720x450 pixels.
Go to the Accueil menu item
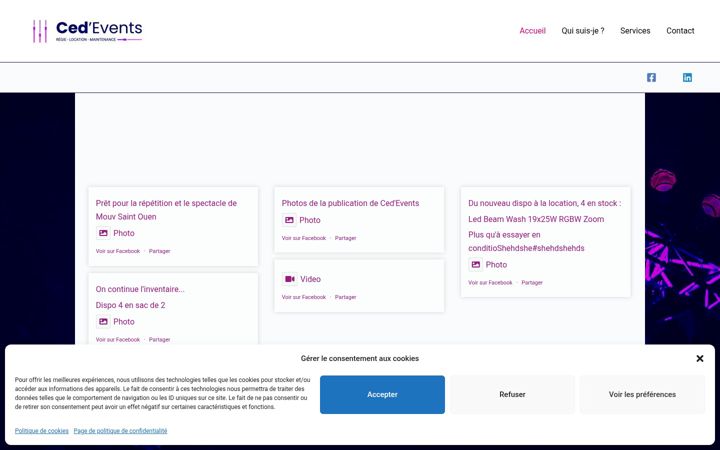coord(532,31)
